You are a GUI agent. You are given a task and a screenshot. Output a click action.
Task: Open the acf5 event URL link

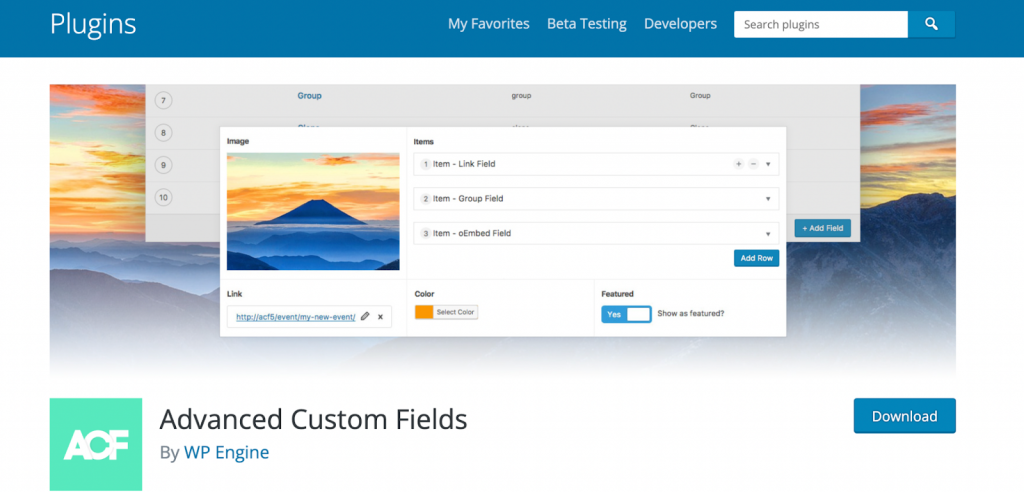click(296, 317)
